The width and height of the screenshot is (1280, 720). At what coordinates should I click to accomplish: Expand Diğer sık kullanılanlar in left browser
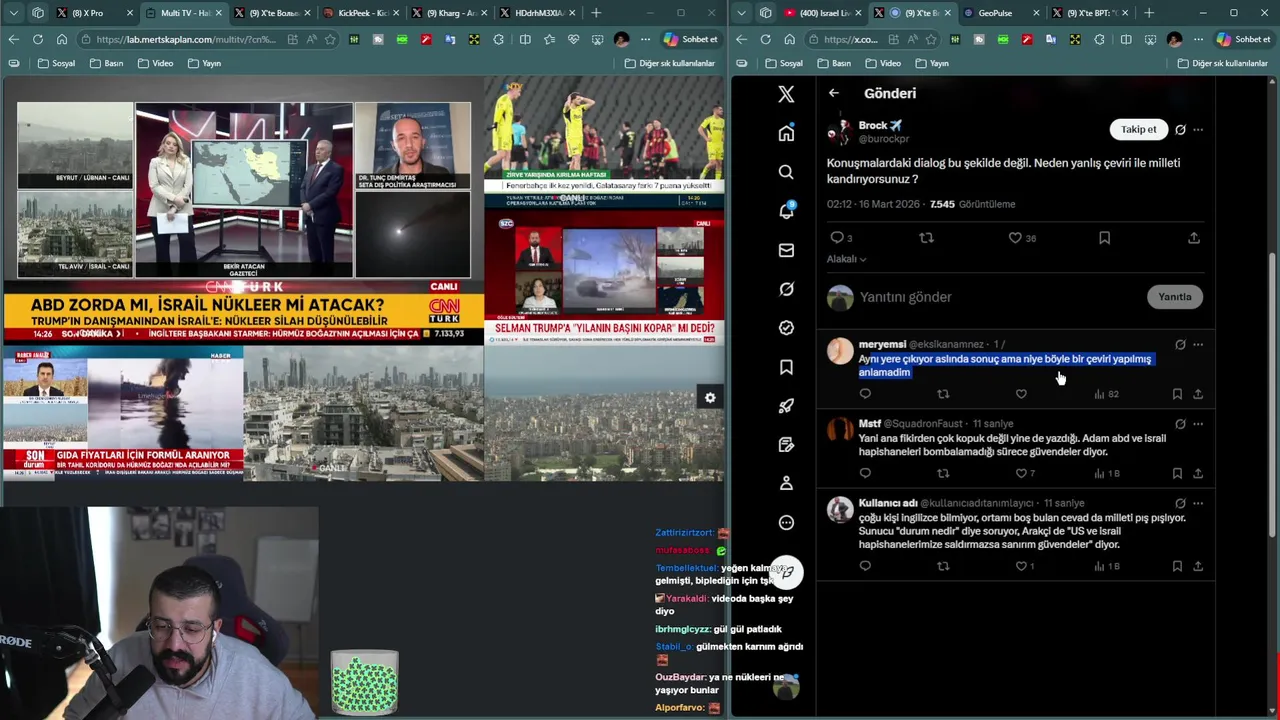pyautogui.click(x=669, y=63)
